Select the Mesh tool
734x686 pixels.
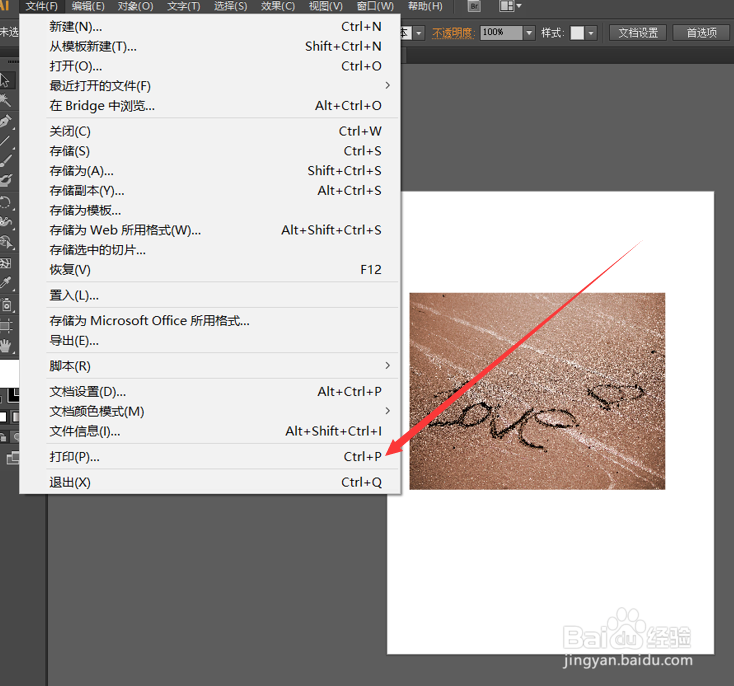[x=6, y=263]
